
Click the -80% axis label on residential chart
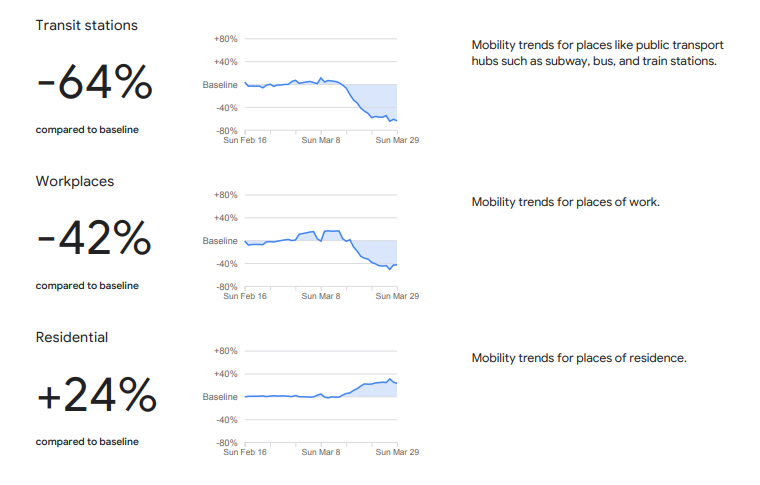pos(225,443)
